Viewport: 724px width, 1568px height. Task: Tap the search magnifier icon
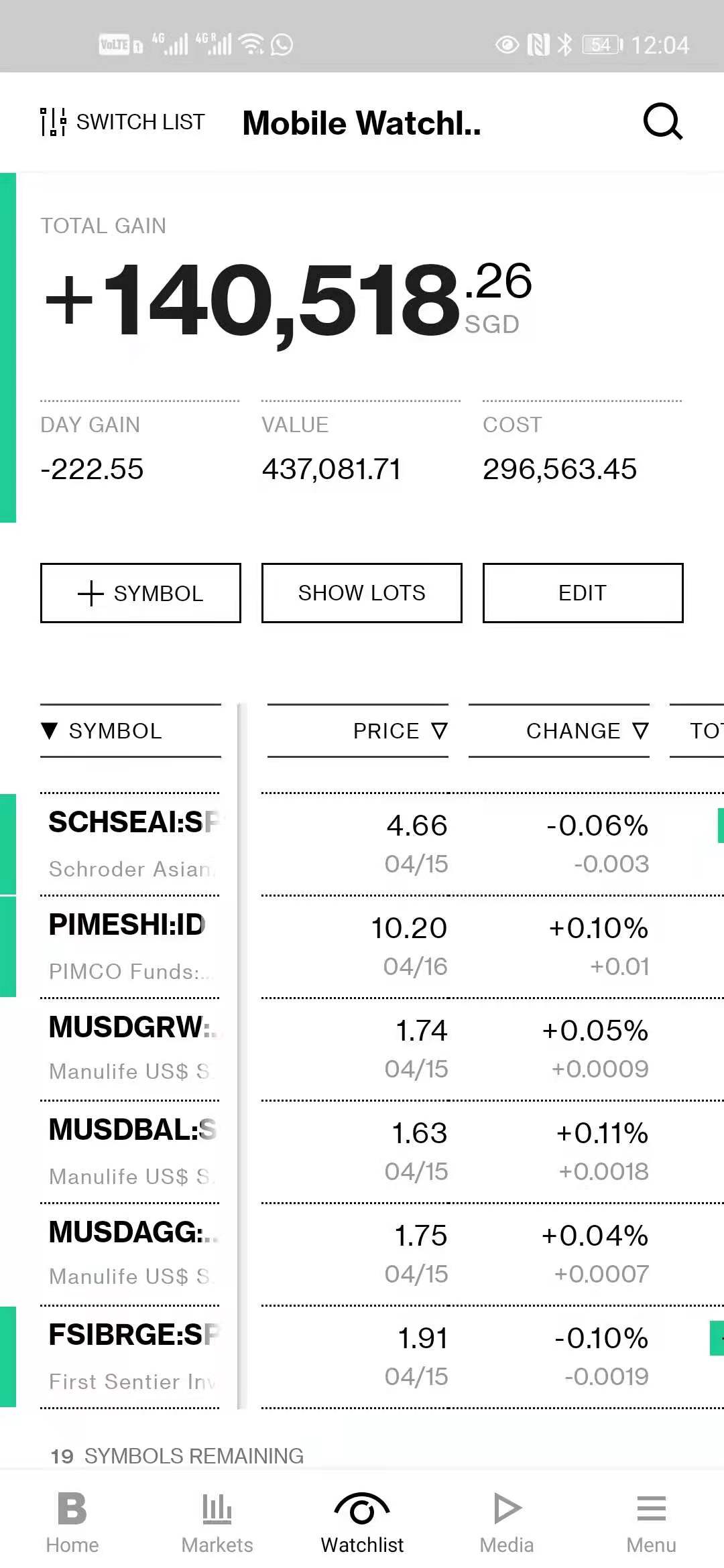(662, 121)
